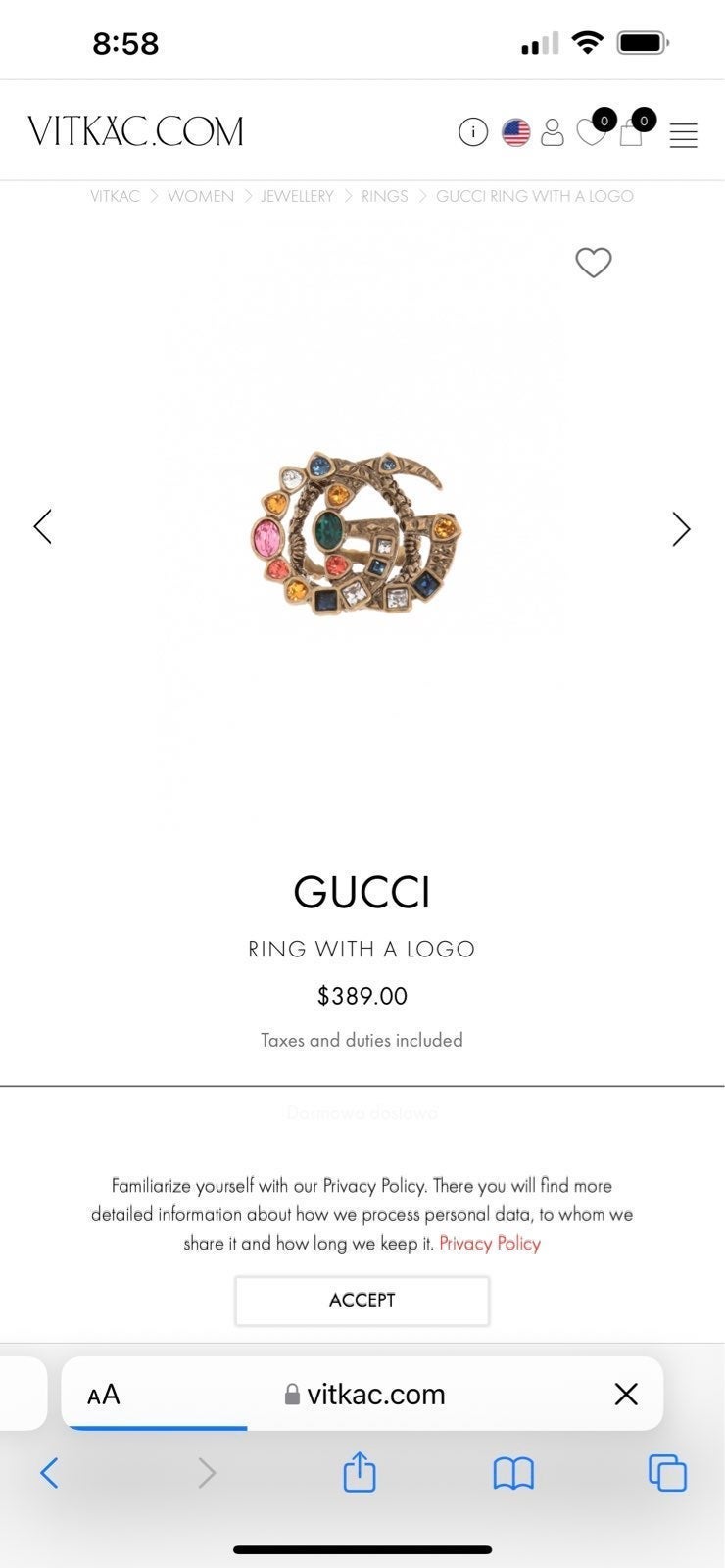This screenshot has height=1568, width=725.
Task: Open Safari AA reader options menu
Action: click(104, 1395)
